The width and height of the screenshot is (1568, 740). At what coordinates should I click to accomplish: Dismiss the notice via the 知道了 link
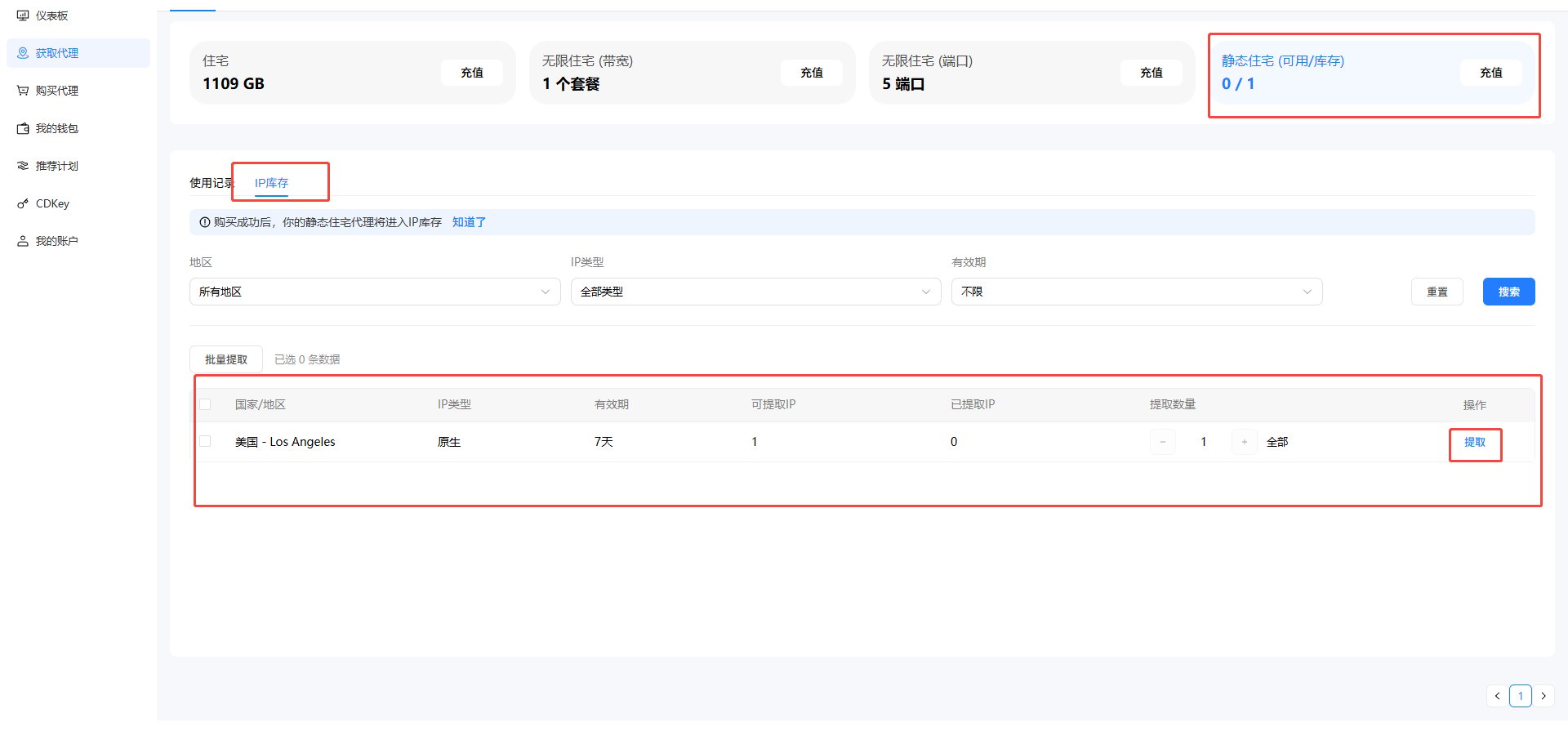point(469,222)
